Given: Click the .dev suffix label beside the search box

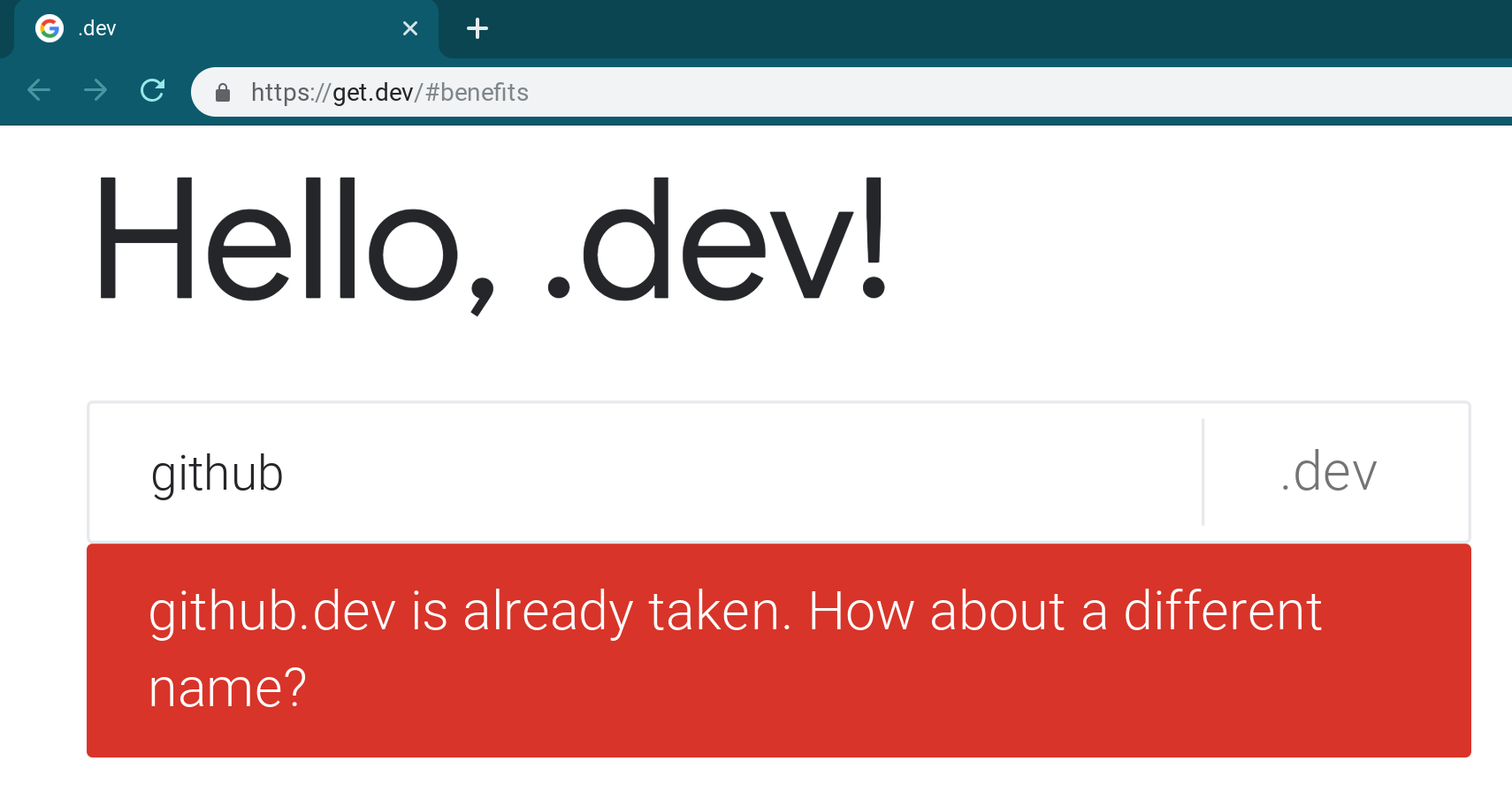Looking at the screenshot, I should (x=1329, y=472).
